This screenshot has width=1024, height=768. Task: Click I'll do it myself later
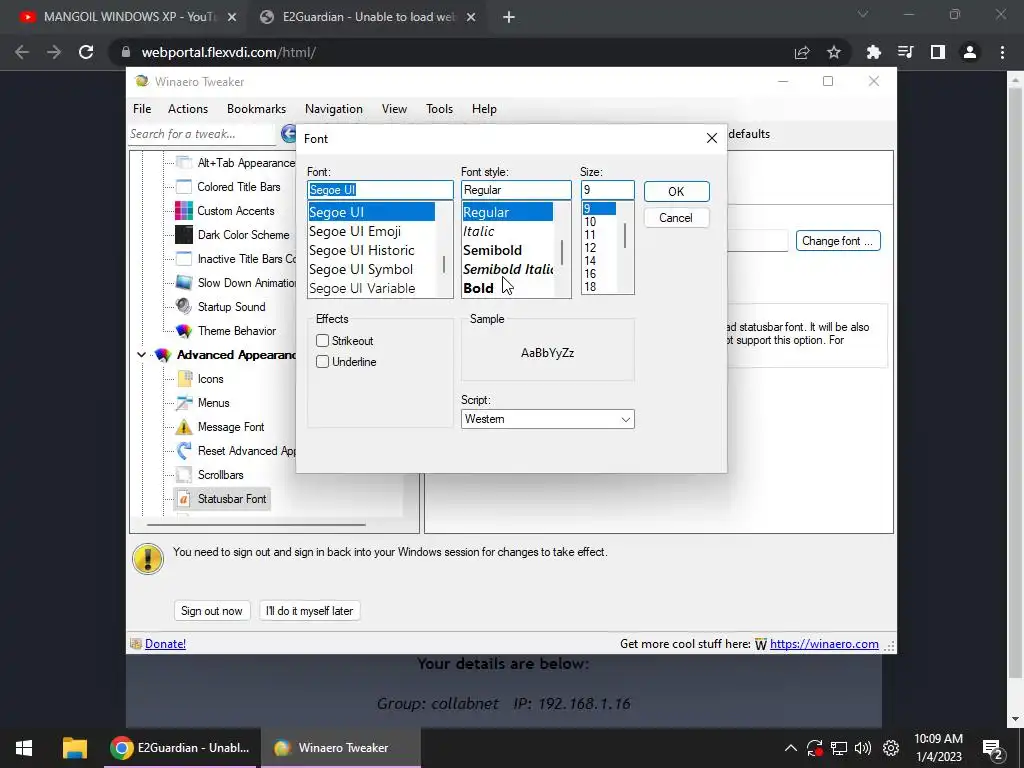[310, 611]
